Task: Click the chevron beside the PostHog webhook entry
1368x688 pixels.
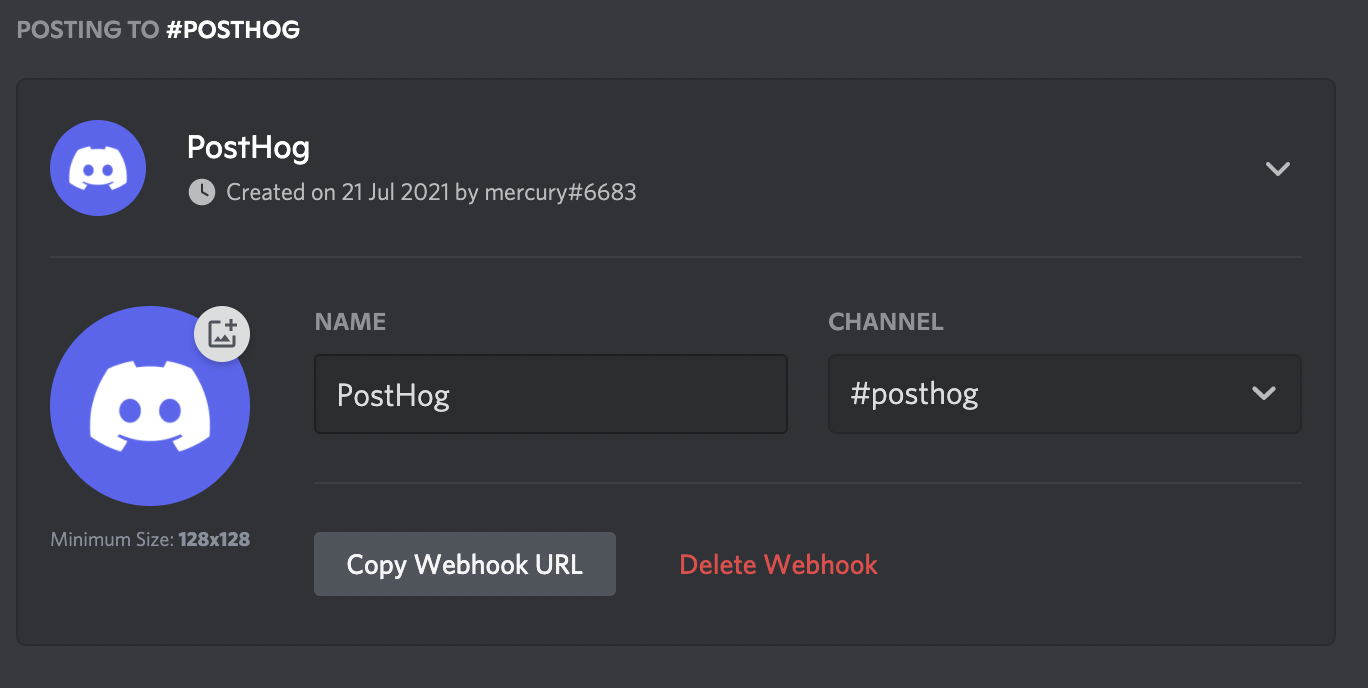Action: [x=1278, y=169]
